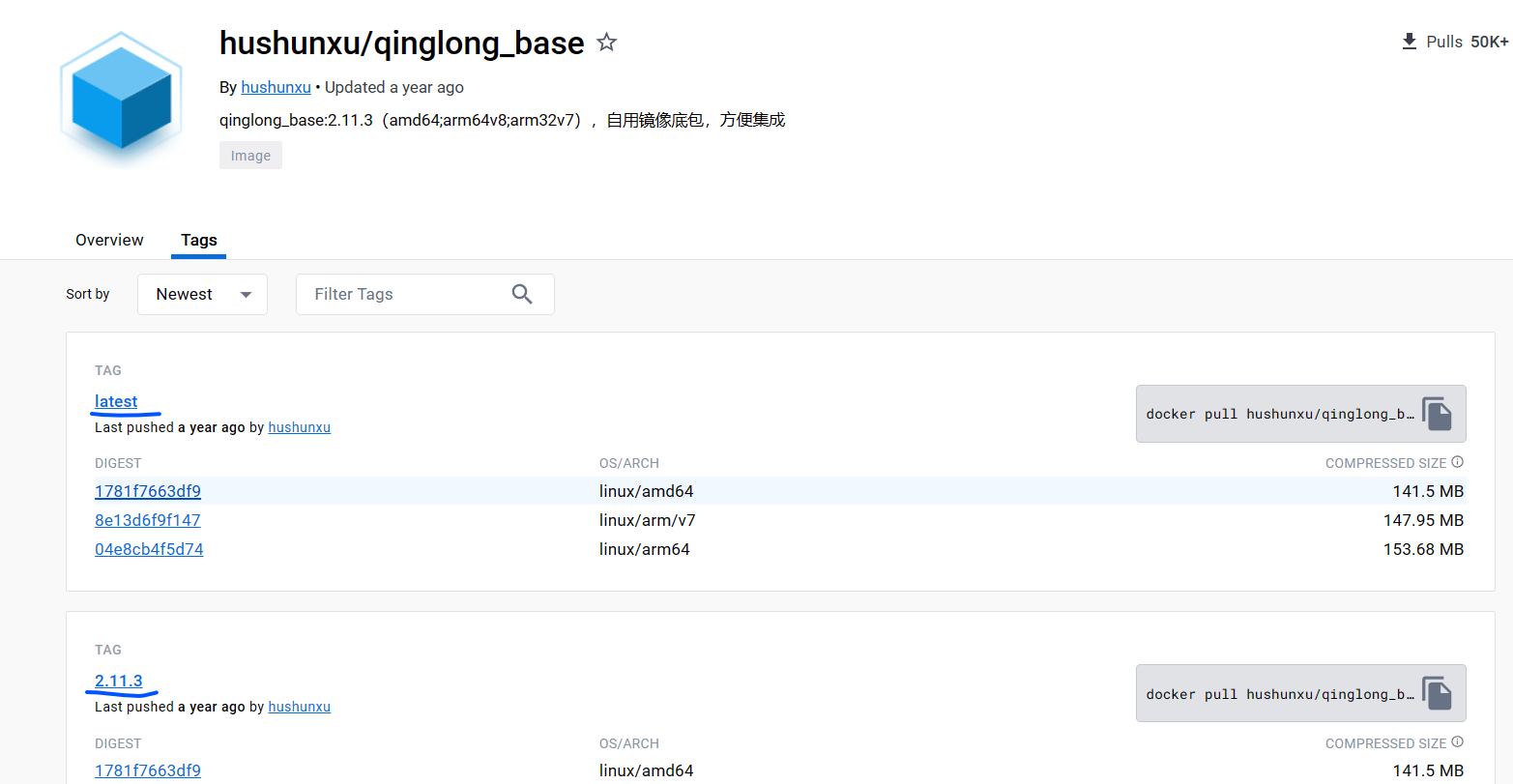Viewport: 1513px width, 784px height.
Task: Open hushunxu link under 2.11.3 tag
Action: 299,707
